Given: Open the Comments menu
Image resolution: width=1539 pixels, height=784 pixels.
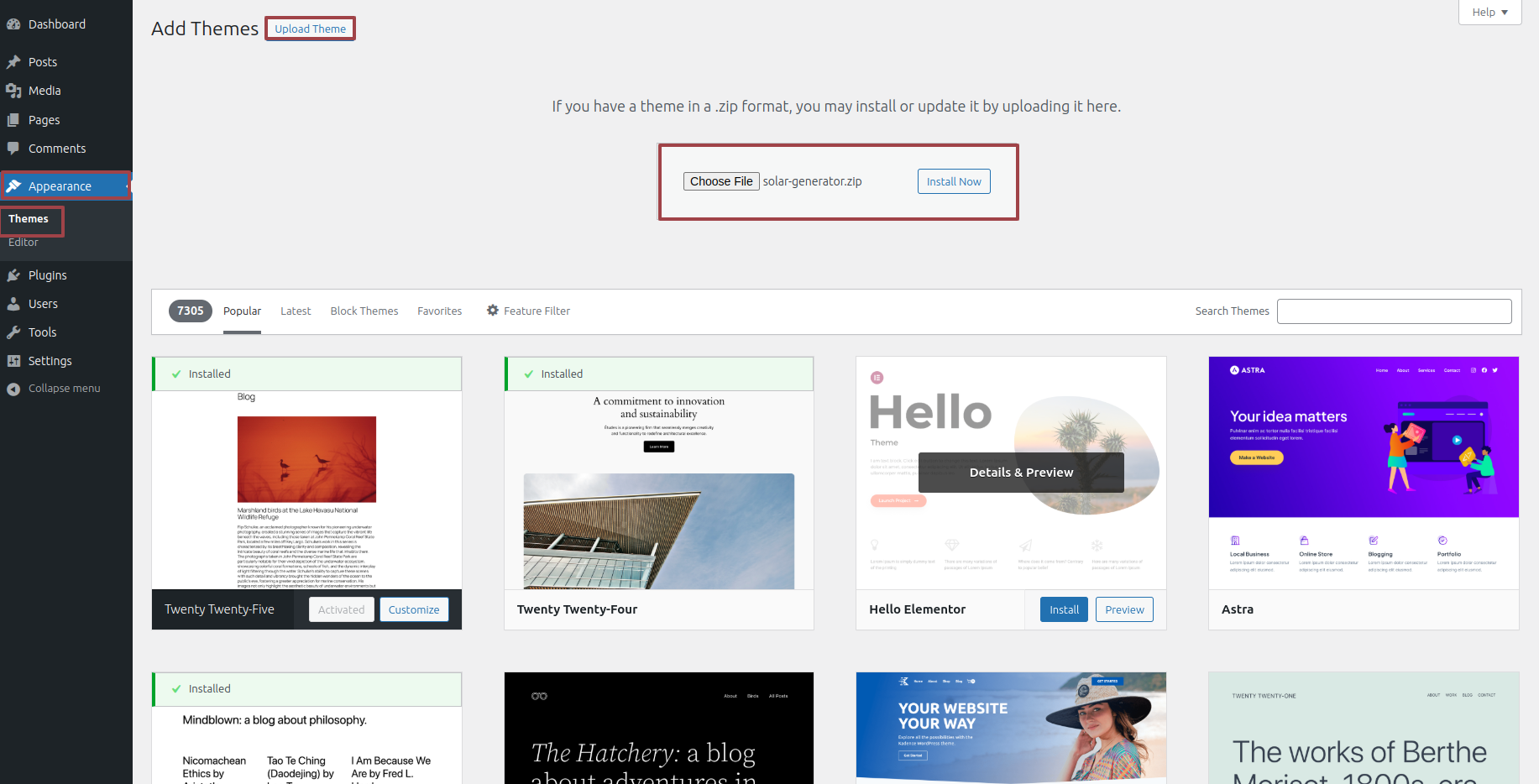Looking at the screenshot, I should click(66, 149).
